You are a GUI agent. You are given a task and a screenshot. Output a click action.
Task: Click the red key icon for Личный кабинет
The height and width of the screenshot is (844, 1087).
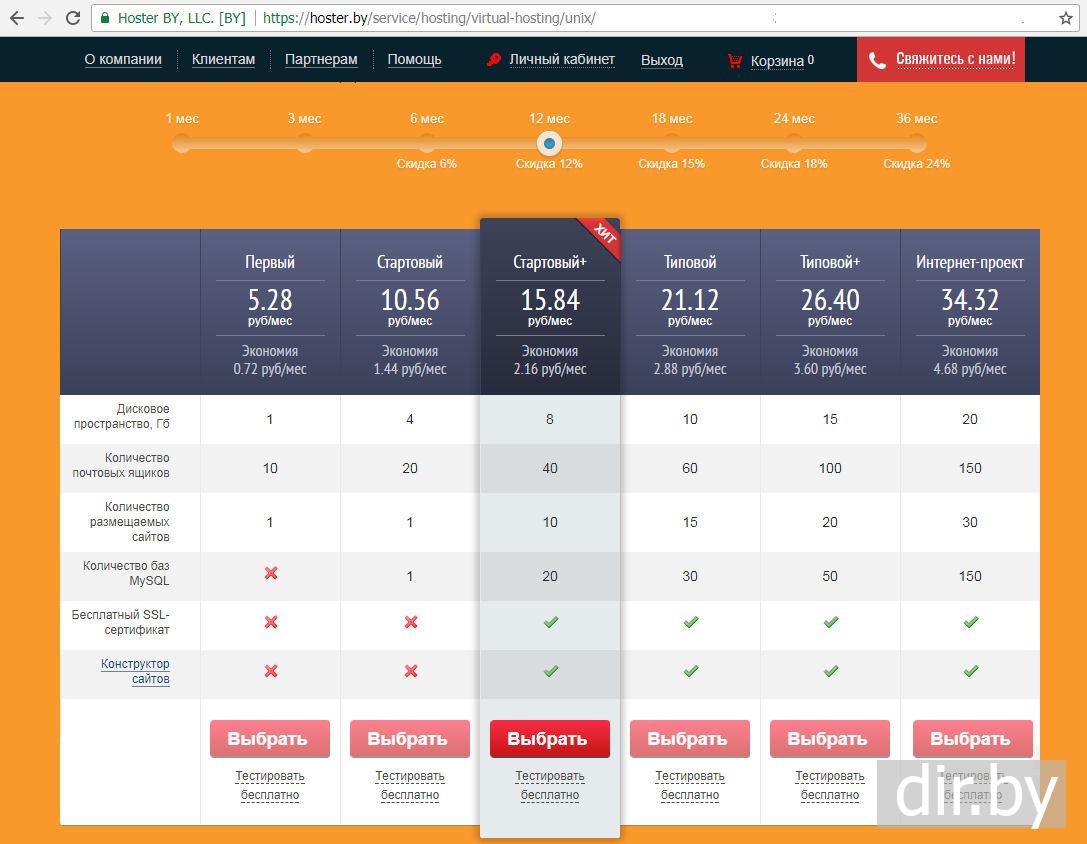pyautogui.click(x=493, y=60)
